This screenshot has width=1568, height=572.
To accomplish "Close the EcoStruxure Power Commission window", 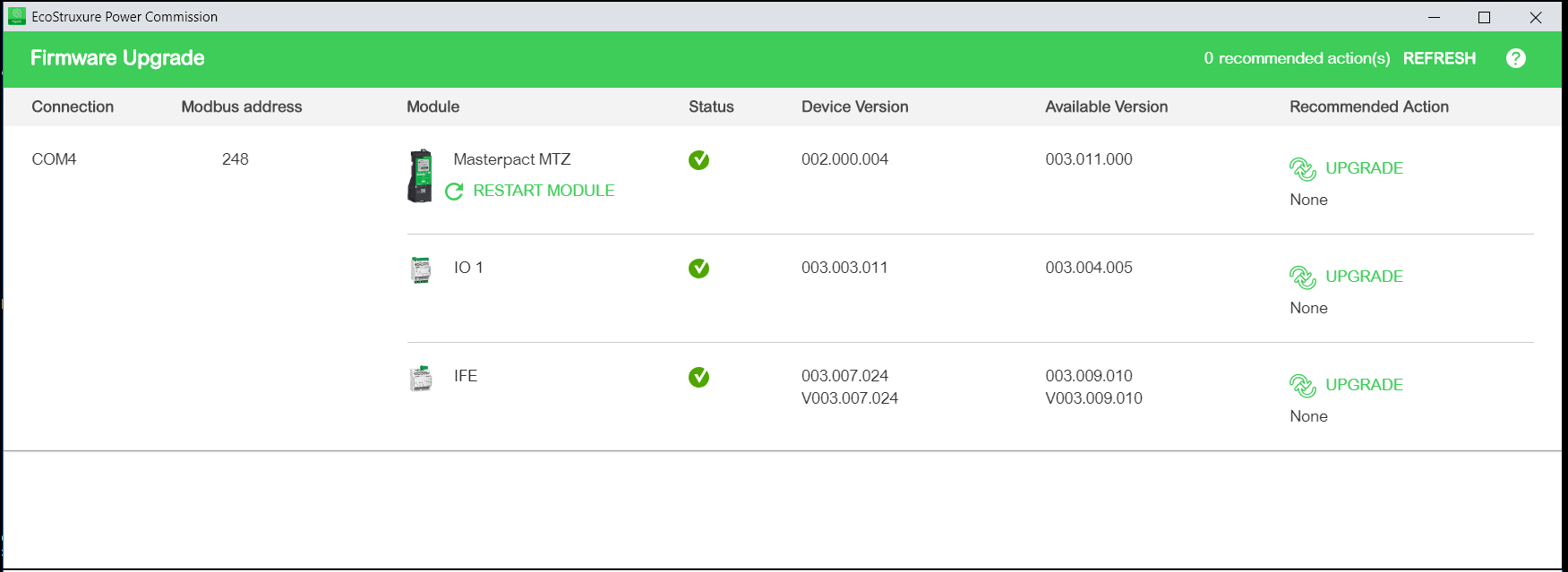I will pos(1536,17).
